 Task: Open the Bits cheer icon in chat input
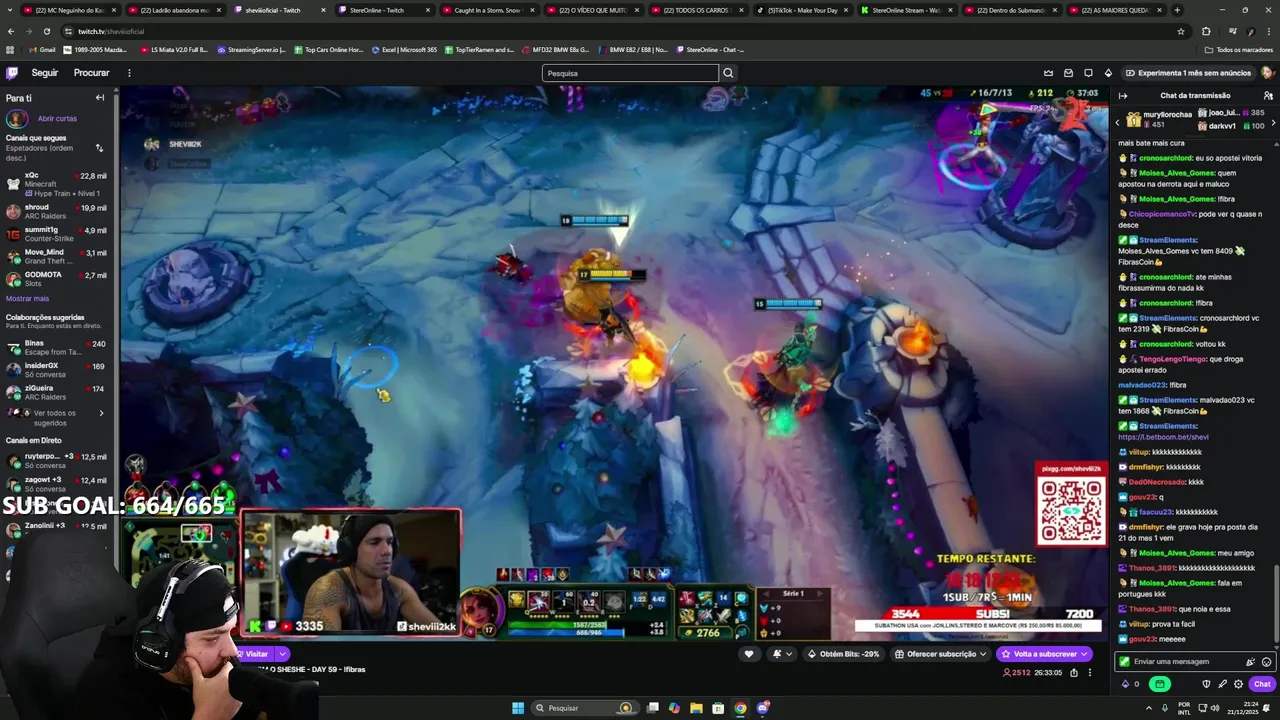pos(1250,662)
